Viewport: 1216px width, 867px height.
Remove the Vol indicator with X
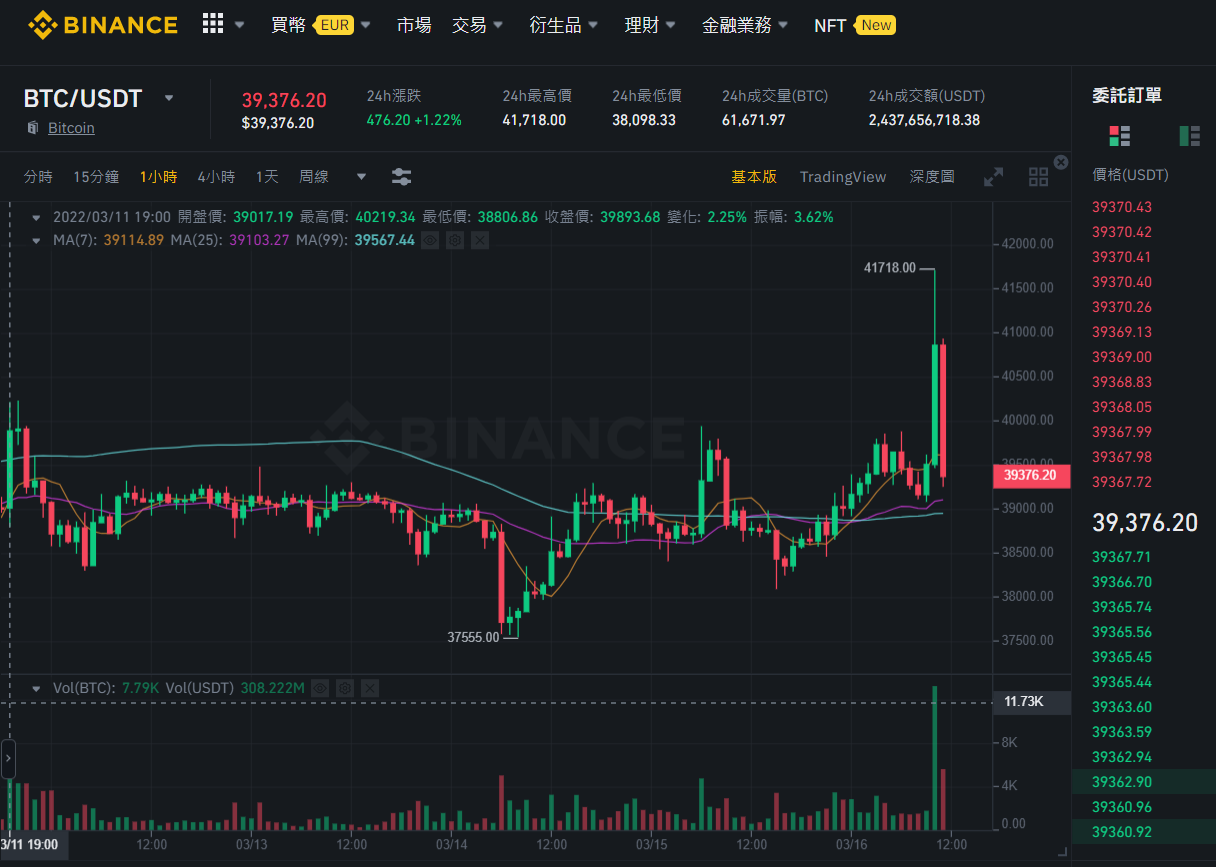click(370, 688)
